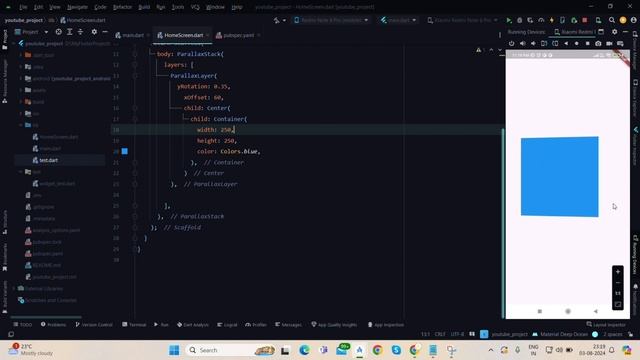Image resolution: width=640 pixels, height=360 pixels.
Task: Click emulator Home circle in device toolbar
Action: coord(576,43)
